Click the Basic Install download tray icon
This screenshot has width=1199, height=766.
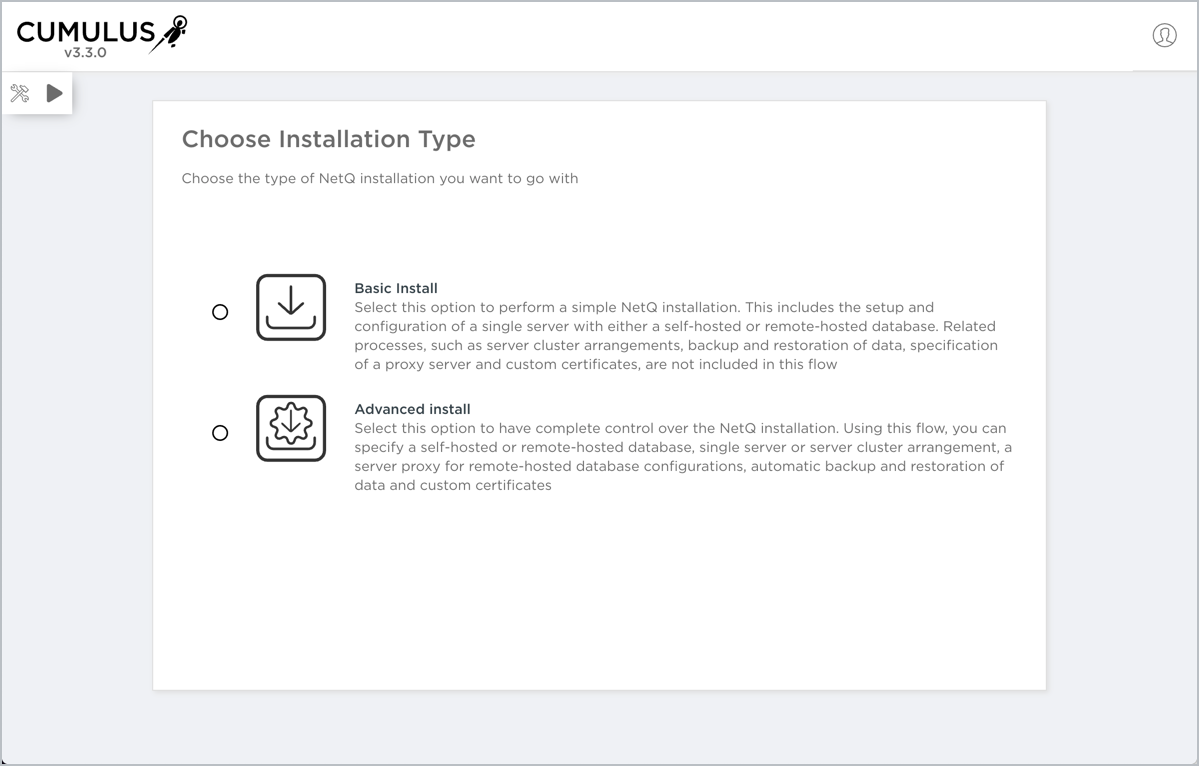(x=291, y=307)
